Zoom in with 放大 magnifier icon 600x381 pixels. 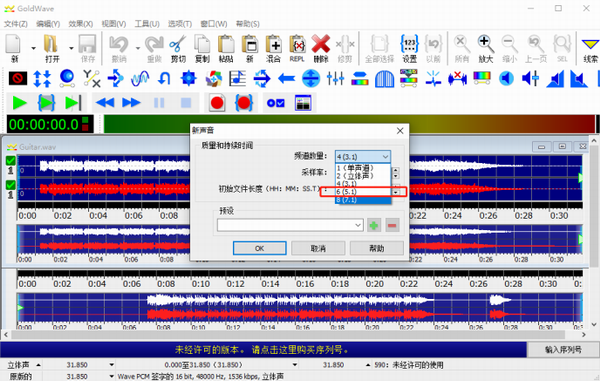(x=485, y=48)
